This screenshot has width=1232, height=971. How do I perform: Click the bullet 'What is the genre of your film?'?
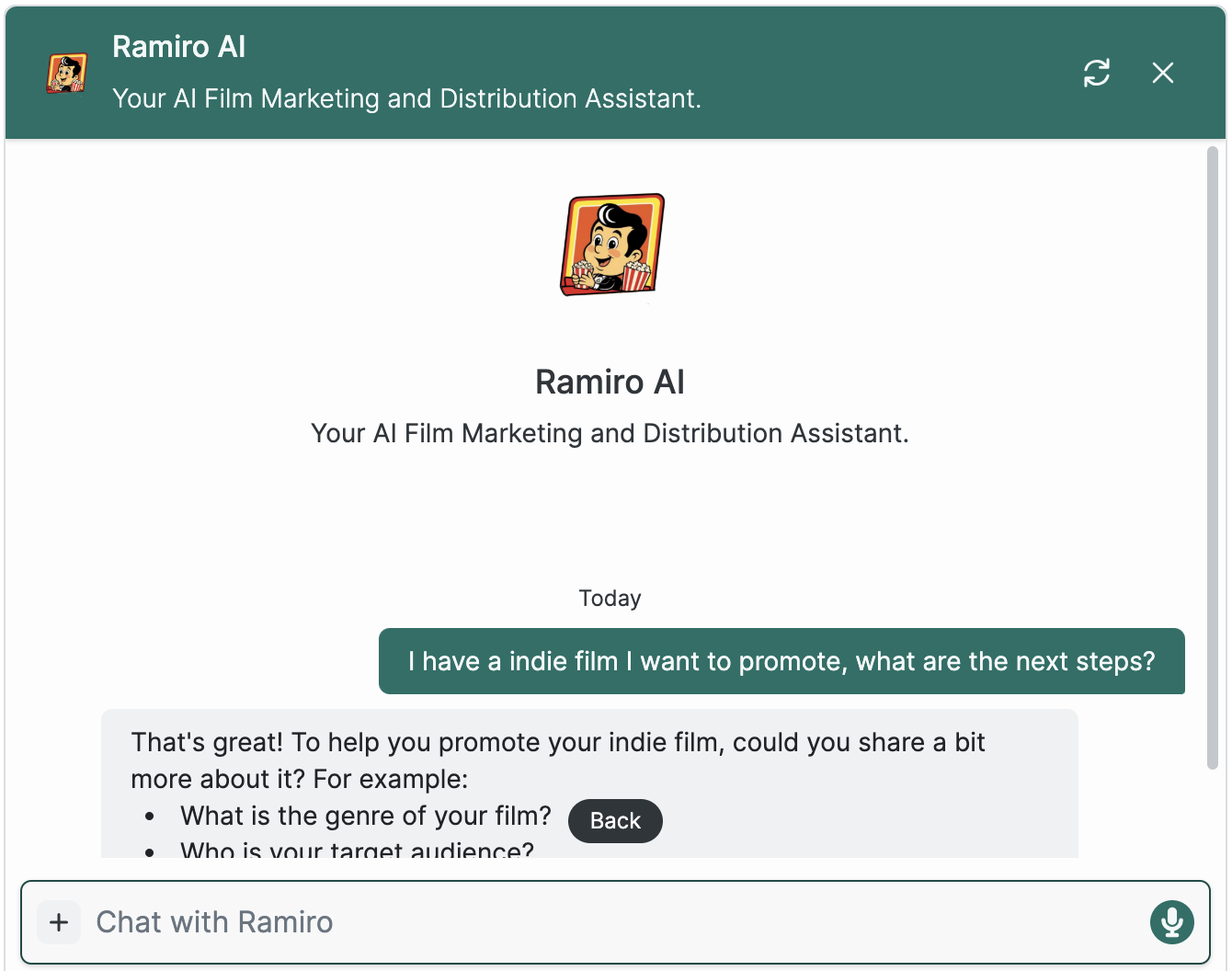[366, 816]
